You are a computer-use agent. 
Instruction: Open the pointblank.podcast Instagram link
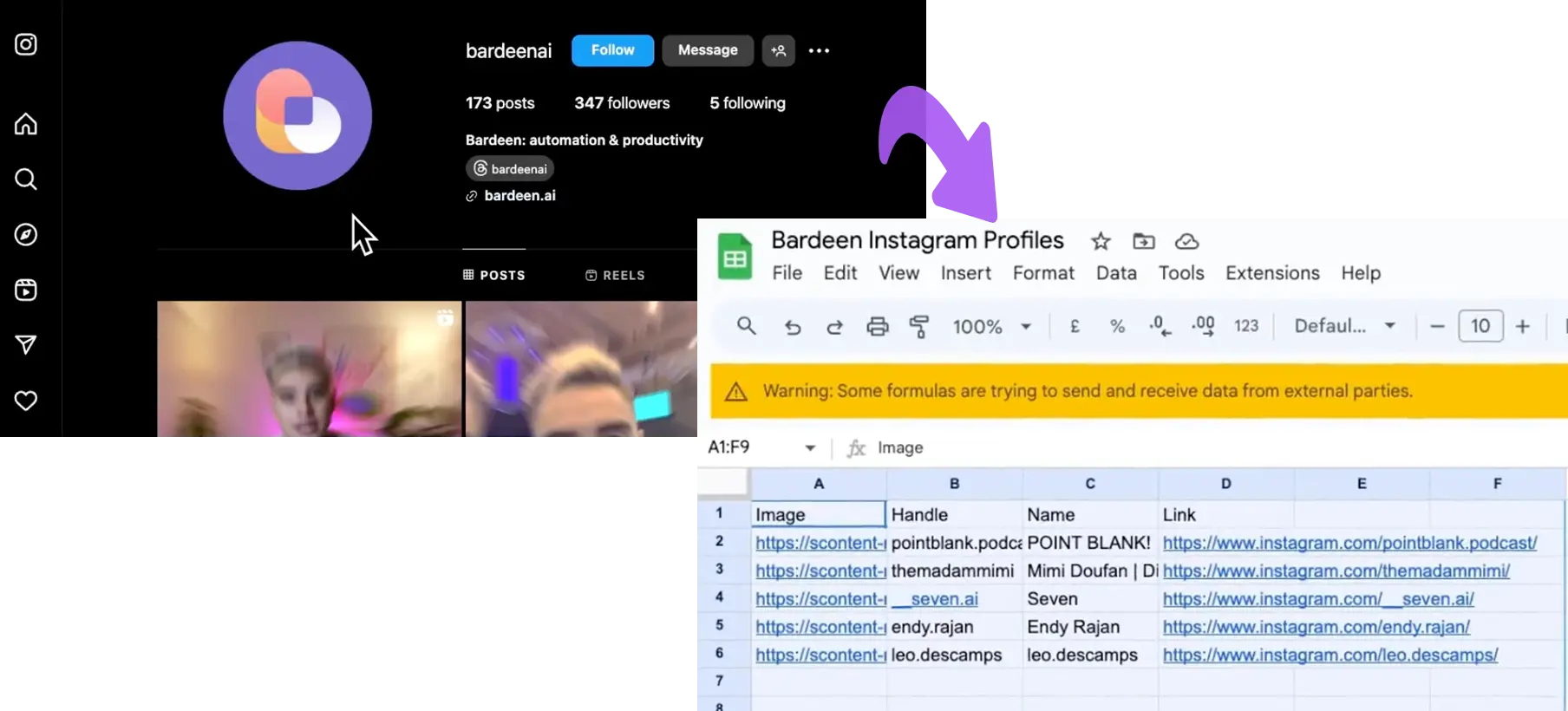click(1349, 543)
